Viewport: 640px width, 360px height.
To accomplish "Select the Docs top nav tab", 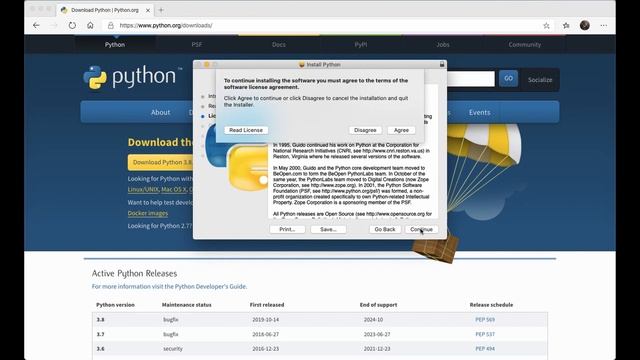I will coord(279,44).
